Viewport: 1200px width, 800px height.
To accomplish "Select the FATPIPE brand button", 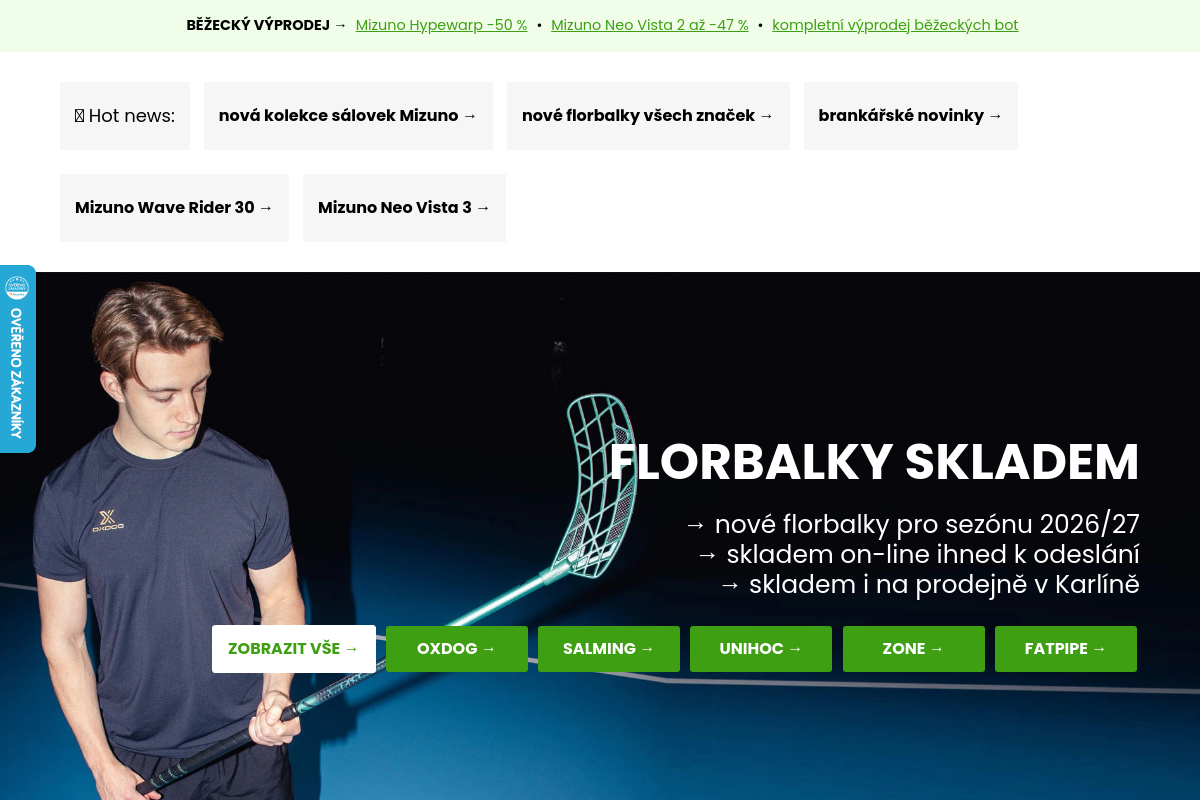I will [x=1066, y=649].
